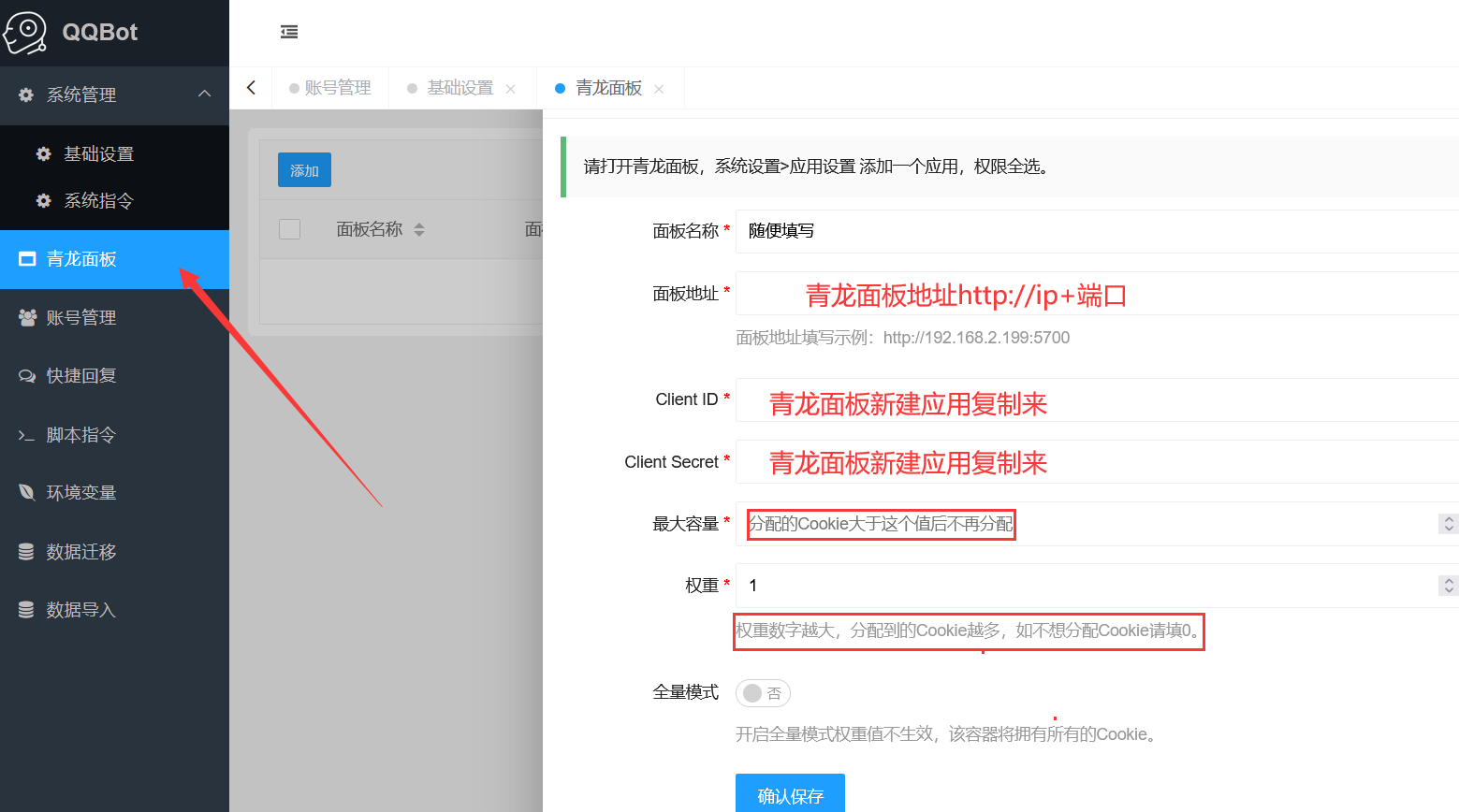Switch to the 青龙面板 tab
This screenshot has width=1459, height=812.
(x=608, y=88)
